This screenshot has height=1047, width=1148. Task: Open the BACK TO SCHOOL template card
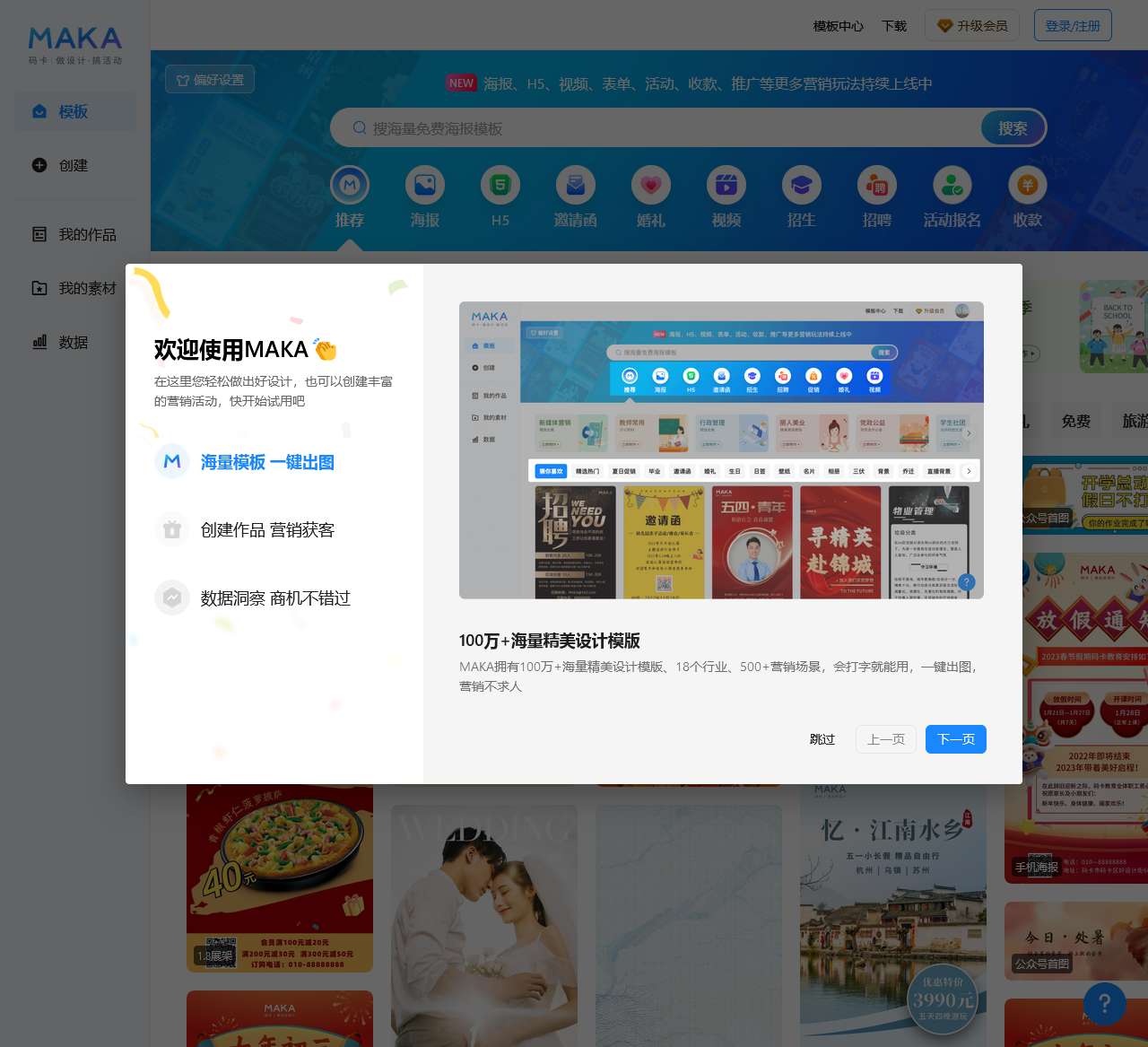1113,327
